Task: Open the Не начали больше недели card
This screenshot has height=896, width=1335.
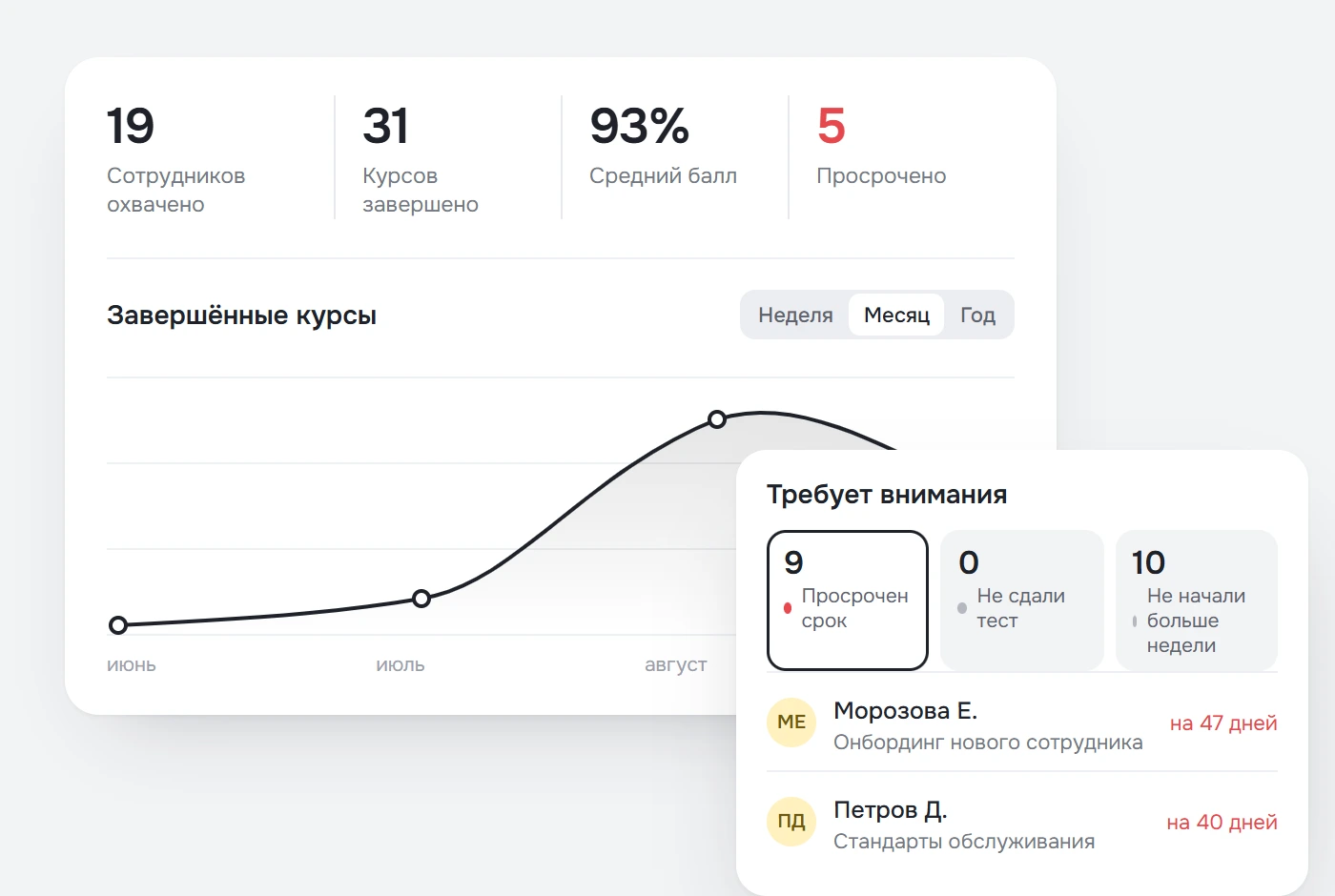Action: point(1196,601)
